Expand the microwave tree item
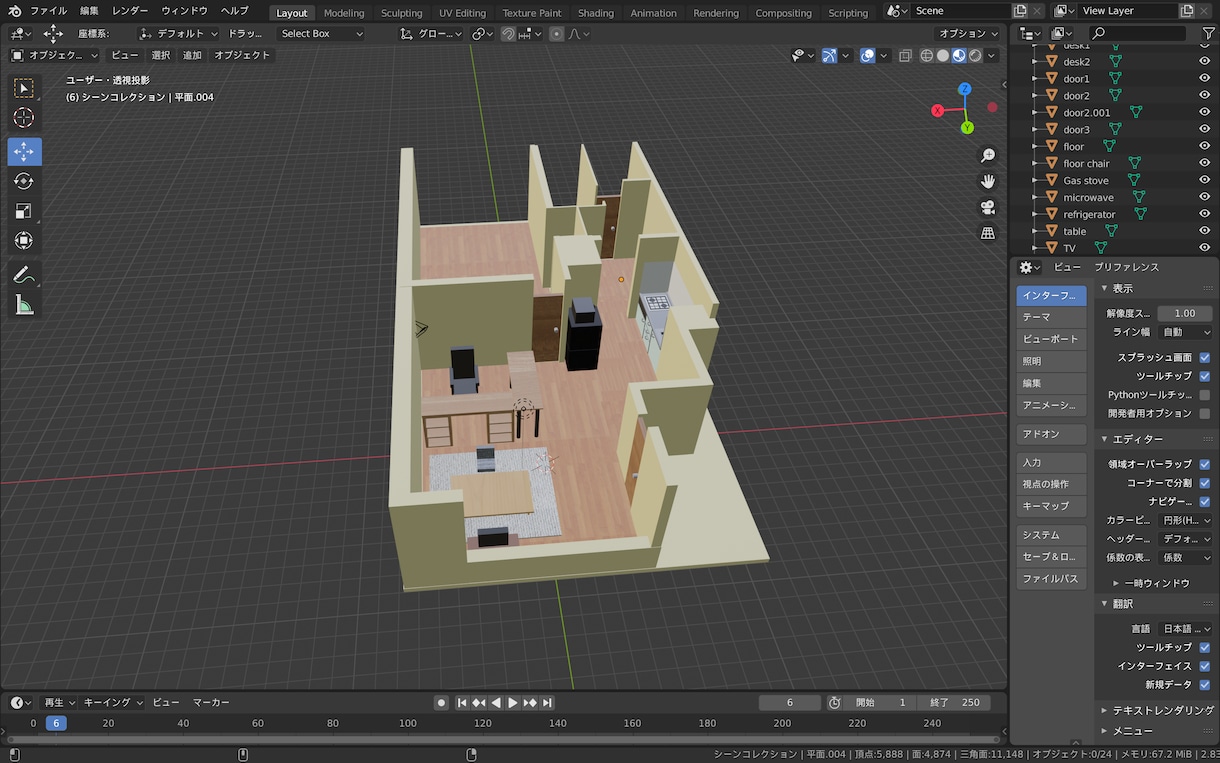 click(x=1036, y=198)
